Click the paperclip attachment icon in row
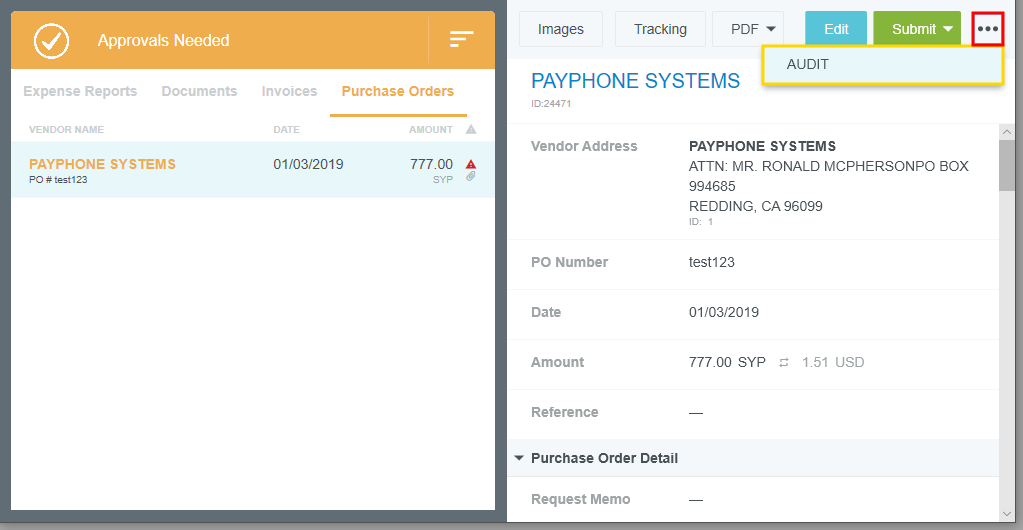The image size is (1023, 530). [x=471, y=177]
